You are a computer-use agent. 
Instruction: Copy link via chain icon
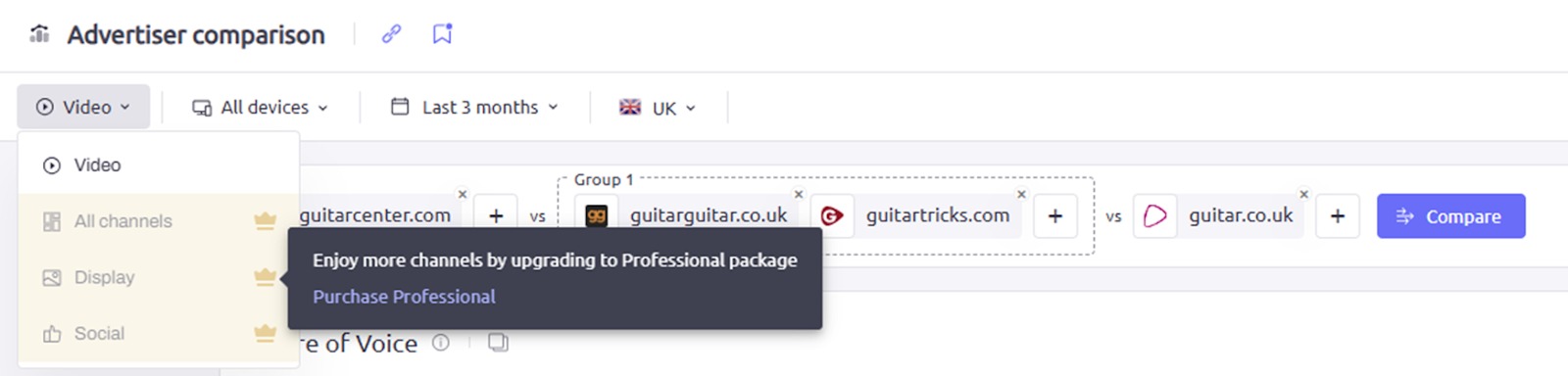coord(391,34)
